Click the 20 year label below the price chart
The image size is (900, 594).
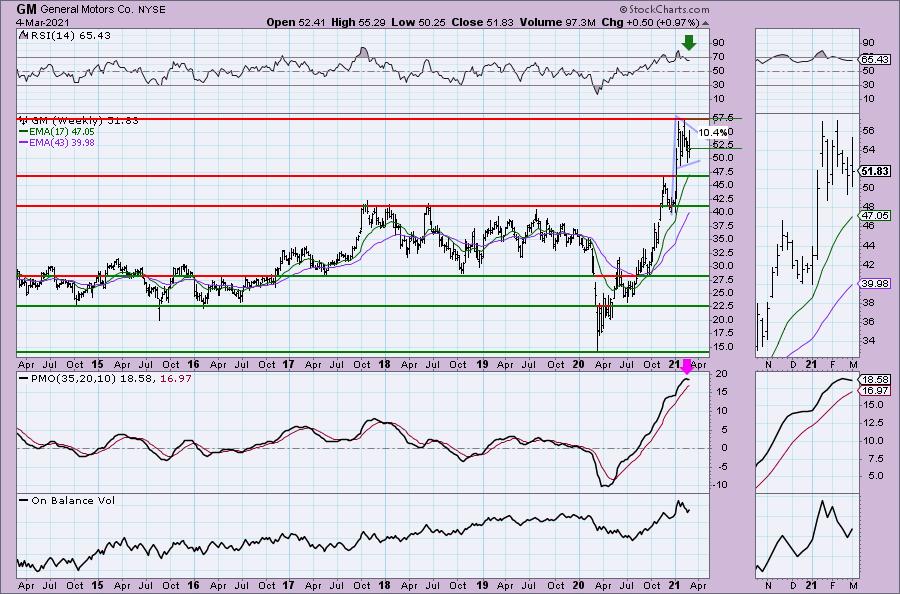pos(578,364)
